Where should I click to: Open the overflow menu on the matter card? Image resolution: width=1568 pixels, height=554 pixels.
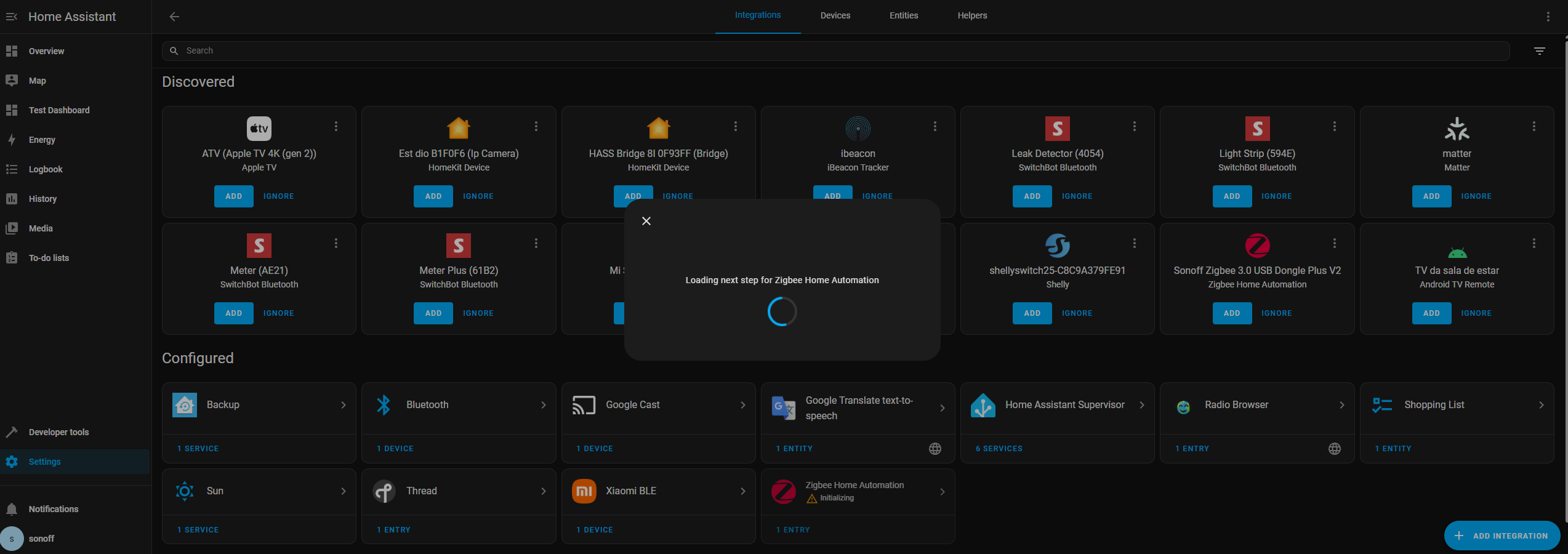click(x=1534, y=126)
